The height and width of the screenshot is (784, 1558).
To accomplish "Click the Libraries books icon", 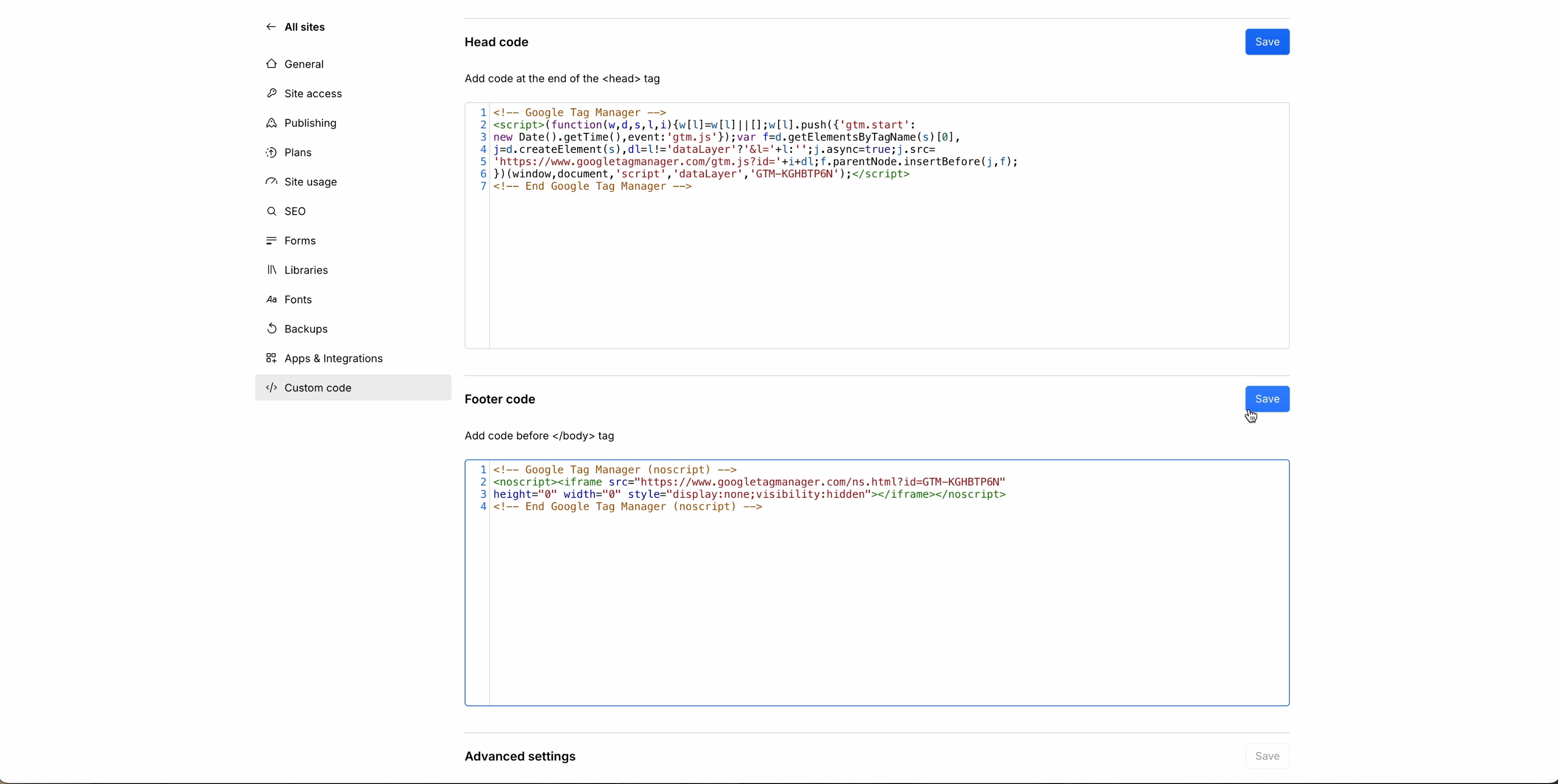I will [x=271, y=270].
